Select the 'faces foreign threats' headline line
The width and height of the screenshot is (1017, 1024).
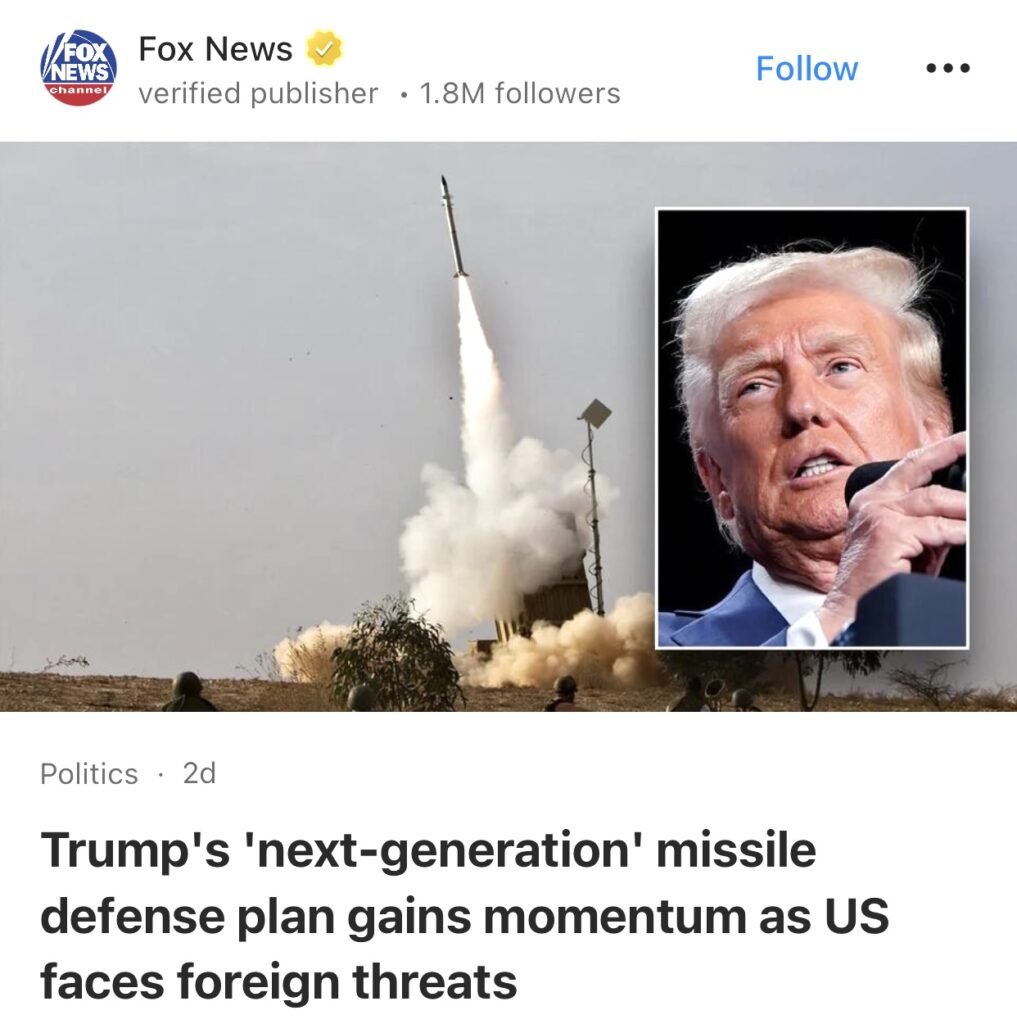278,982
